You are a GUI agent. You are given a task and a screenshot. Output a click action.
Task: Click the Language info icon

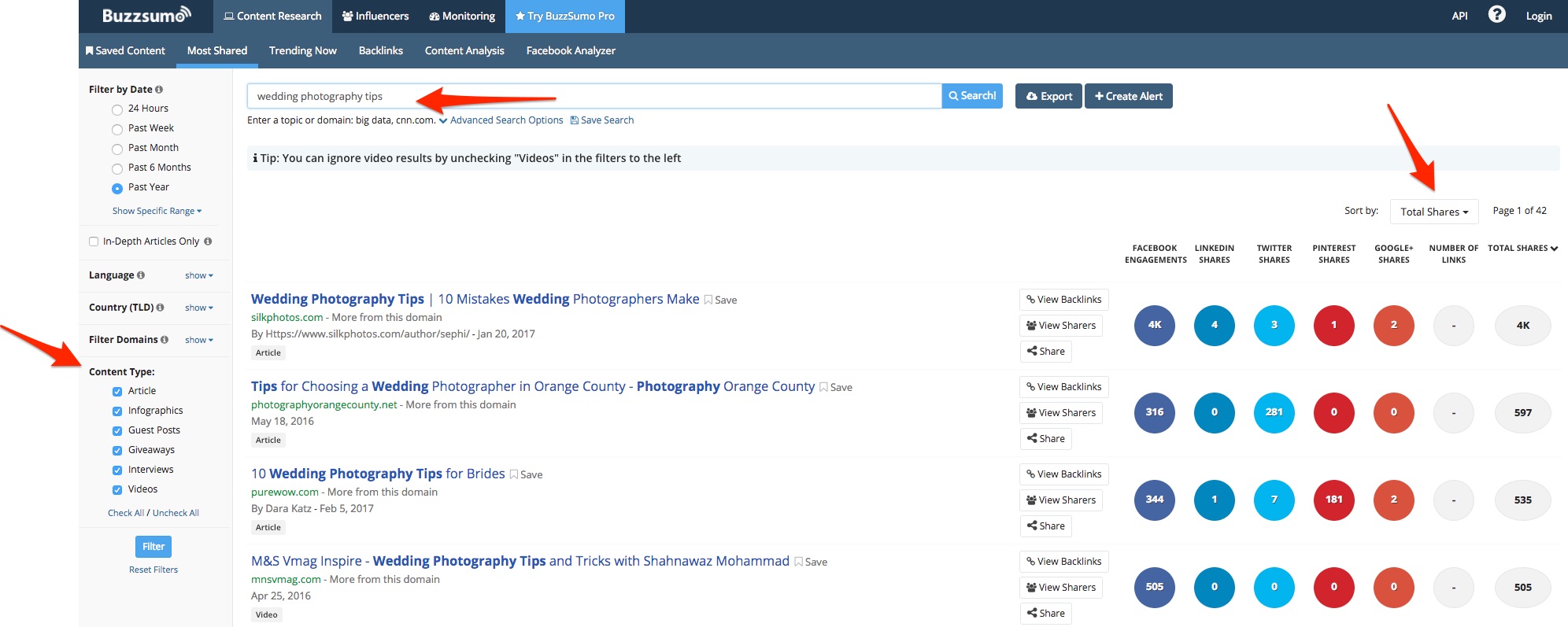click(x=141, y=275)
